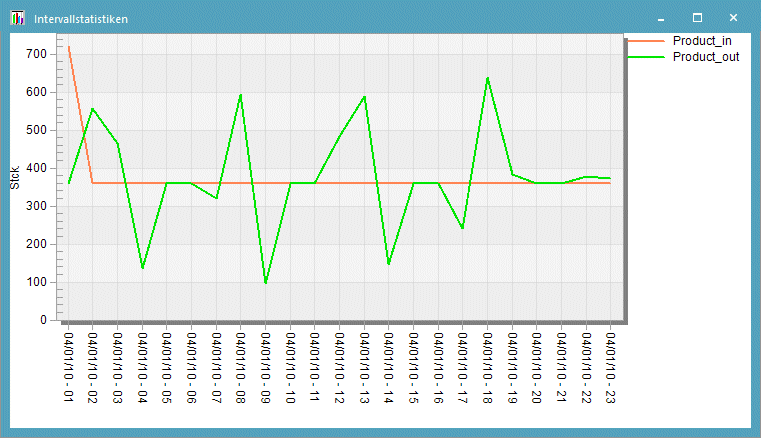Click x-axis label 04/01/10 - 15
This screenshot has width=761, height=438.
point(414,368)
